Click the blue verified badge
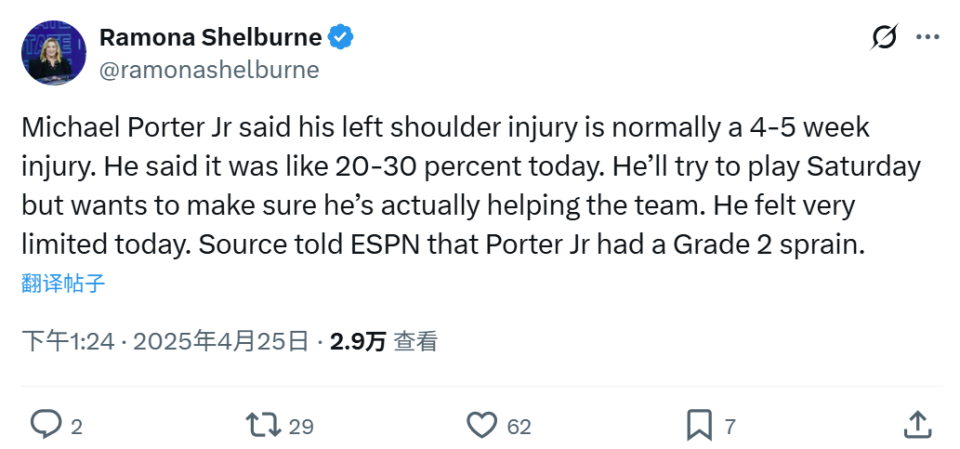Screen dimensions: 960x449 (x=342, y=38)
